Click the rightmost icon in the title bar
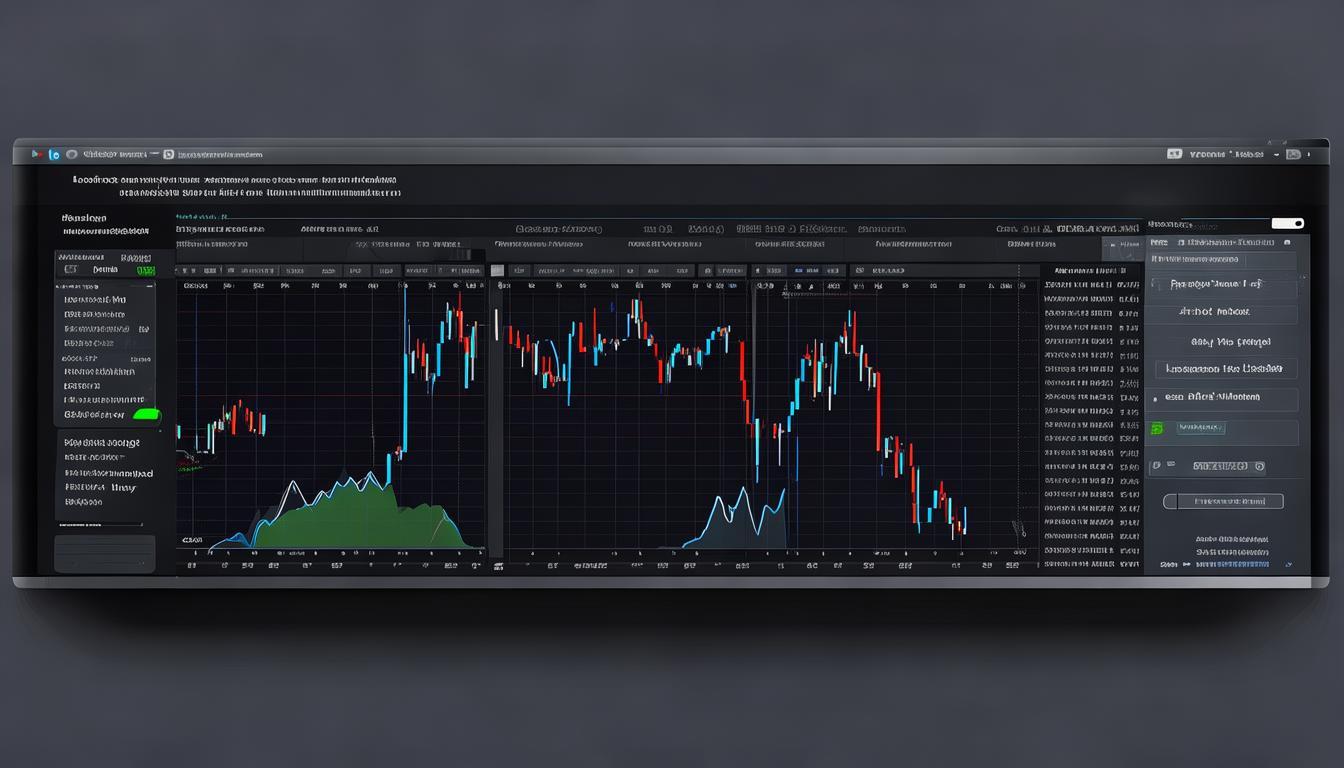Image resolution: width=1344 pixels, height=768 pixels. click(1293, 154)
